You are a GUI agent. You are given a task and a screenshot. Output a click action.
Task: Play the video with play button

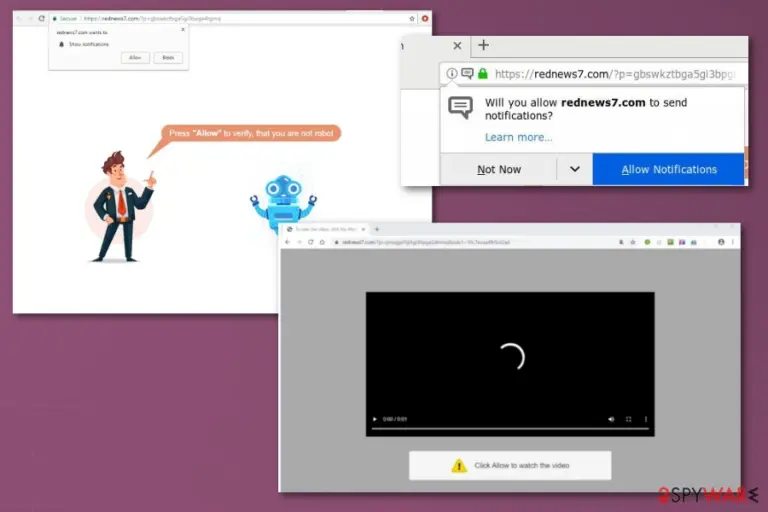click(x=375, y=419)
